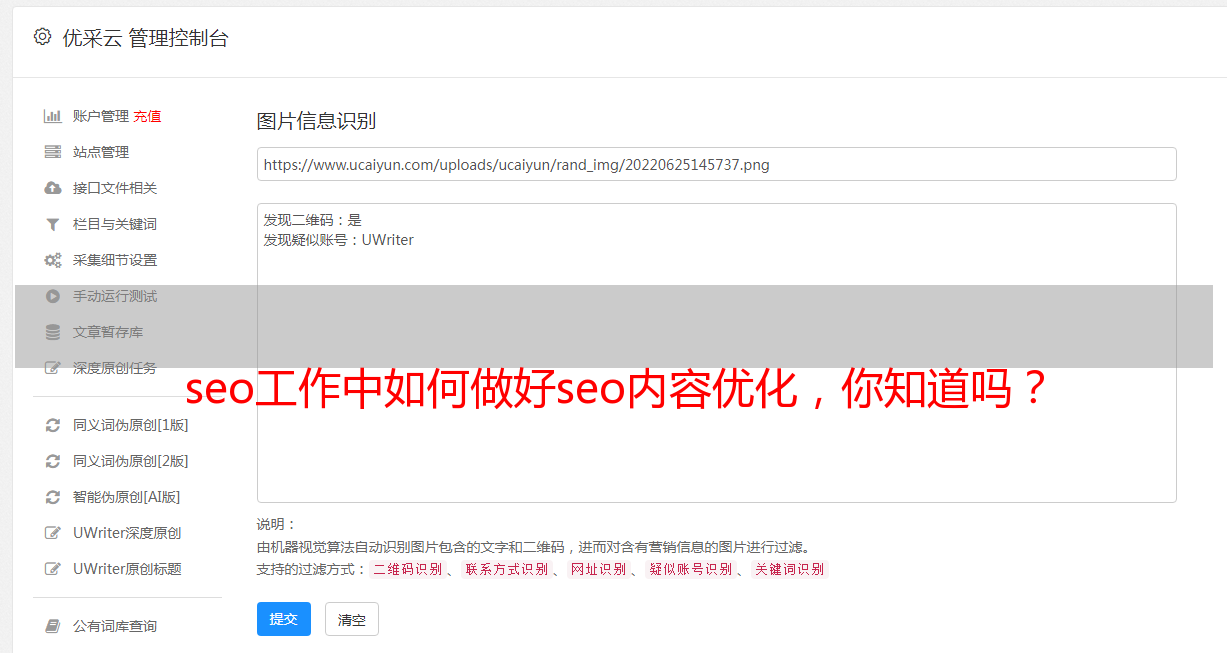This screenshot has width=1227, height=653.
Task: Open UWriter原创标题 tool
Action: 127,569
